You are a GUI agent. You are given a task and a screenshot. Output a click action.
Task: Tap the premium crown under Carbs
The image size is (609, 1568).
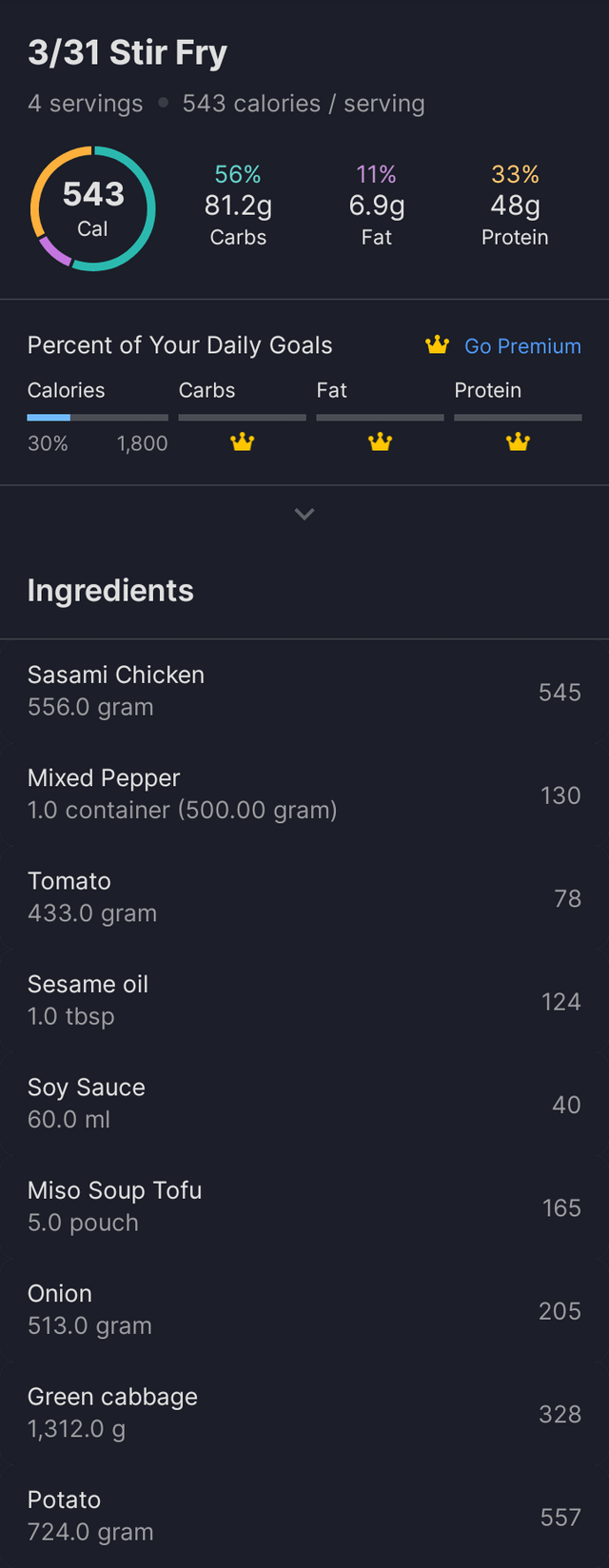point(243,442)
